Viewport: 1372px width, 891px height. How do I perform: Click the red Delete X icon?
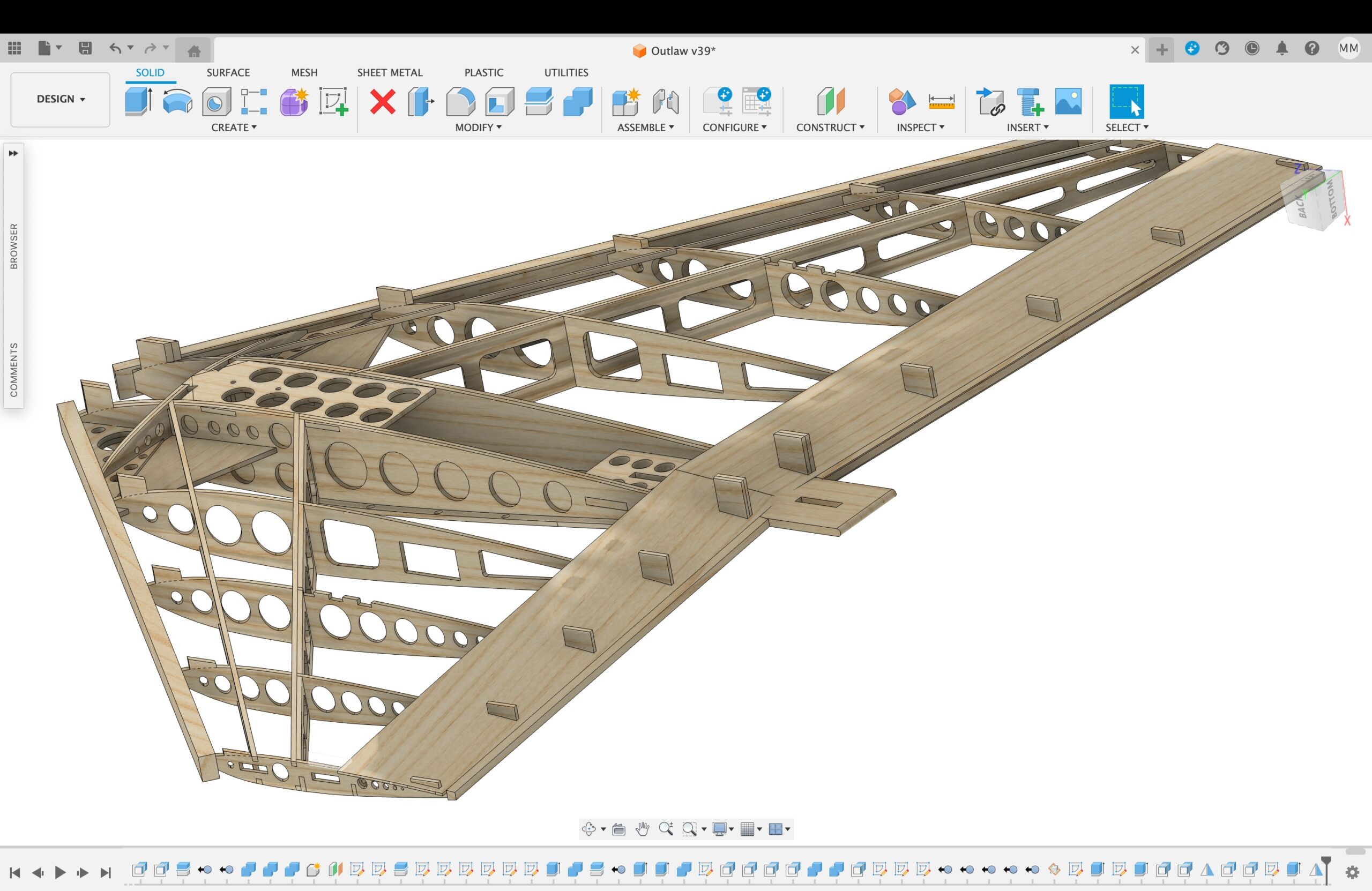pyautogui.click(x=382, y=102)
